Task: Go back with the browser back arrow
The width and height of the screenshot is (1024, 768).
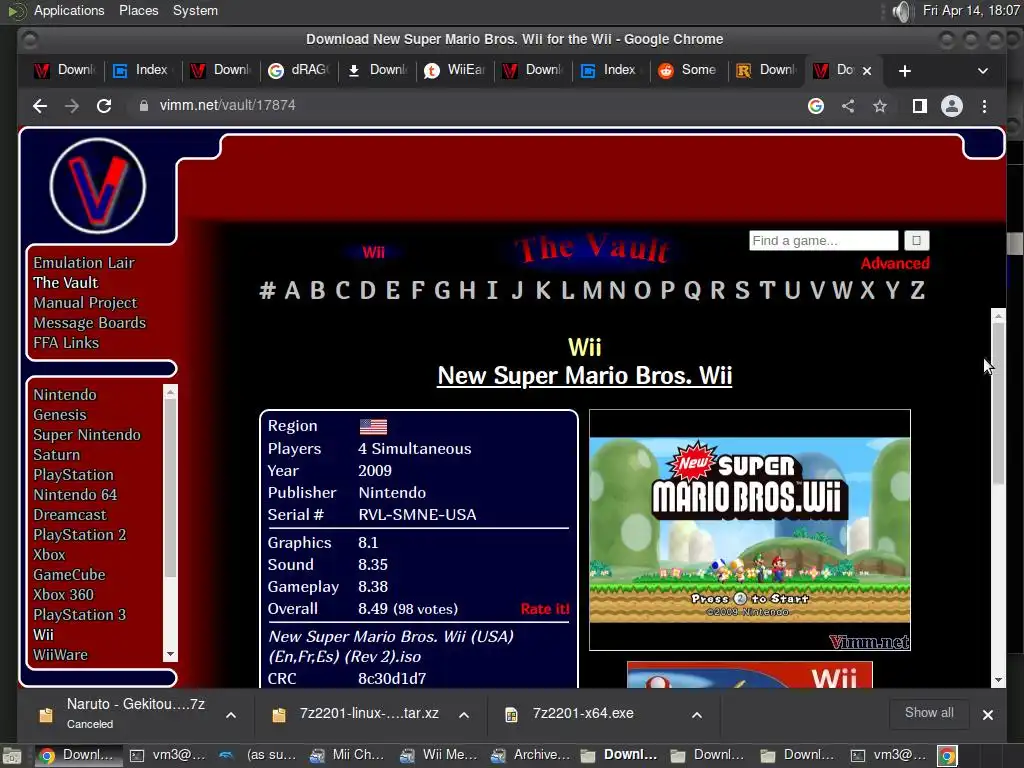Action: (40, 106)
